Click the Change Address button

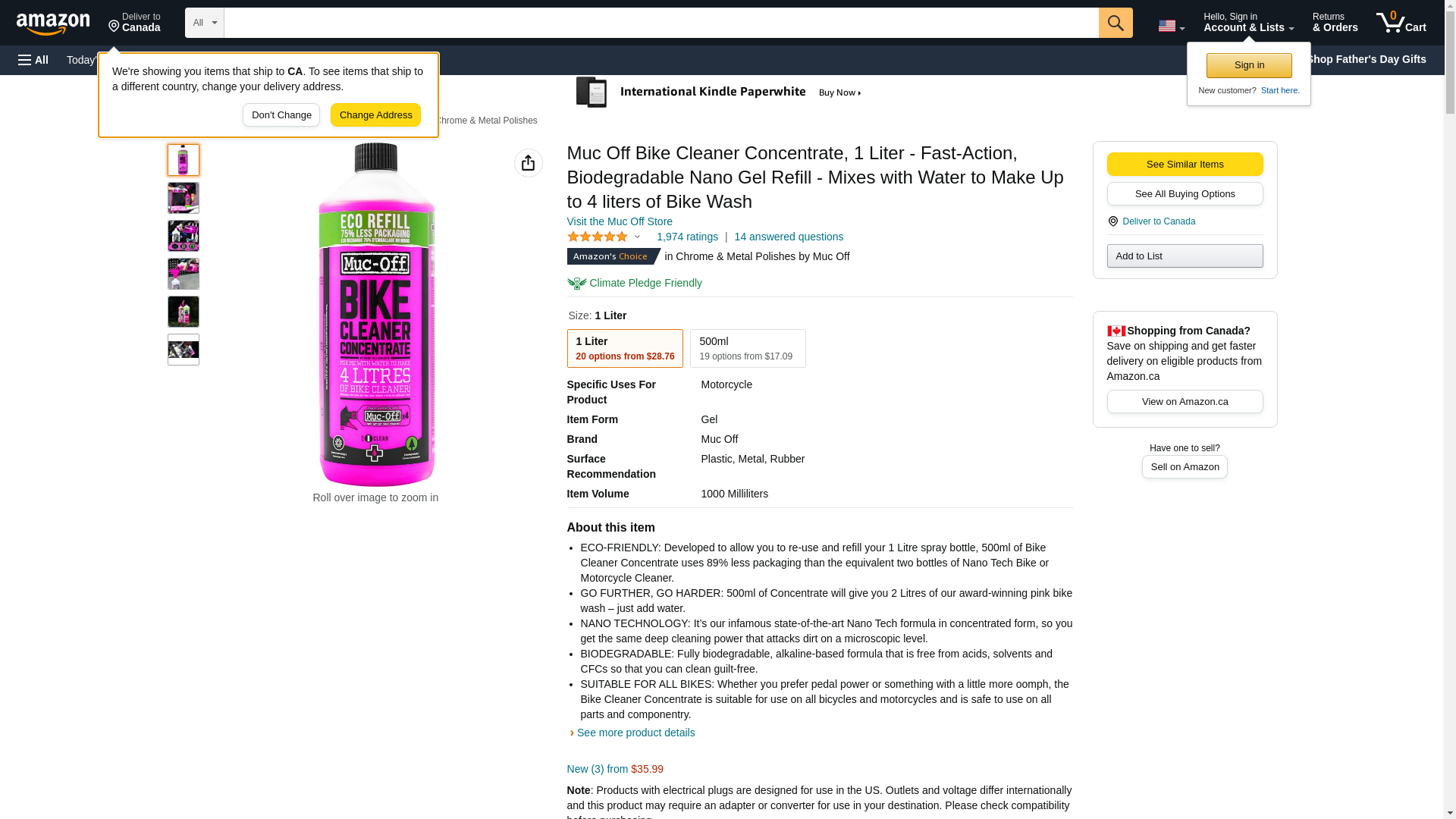coord(375,115)
